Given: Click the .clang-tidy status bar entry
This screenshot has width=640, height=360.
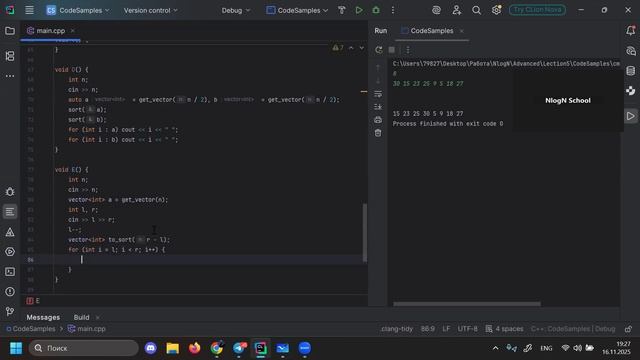Looking at the screenshot, I should click(x=396, y=329).
